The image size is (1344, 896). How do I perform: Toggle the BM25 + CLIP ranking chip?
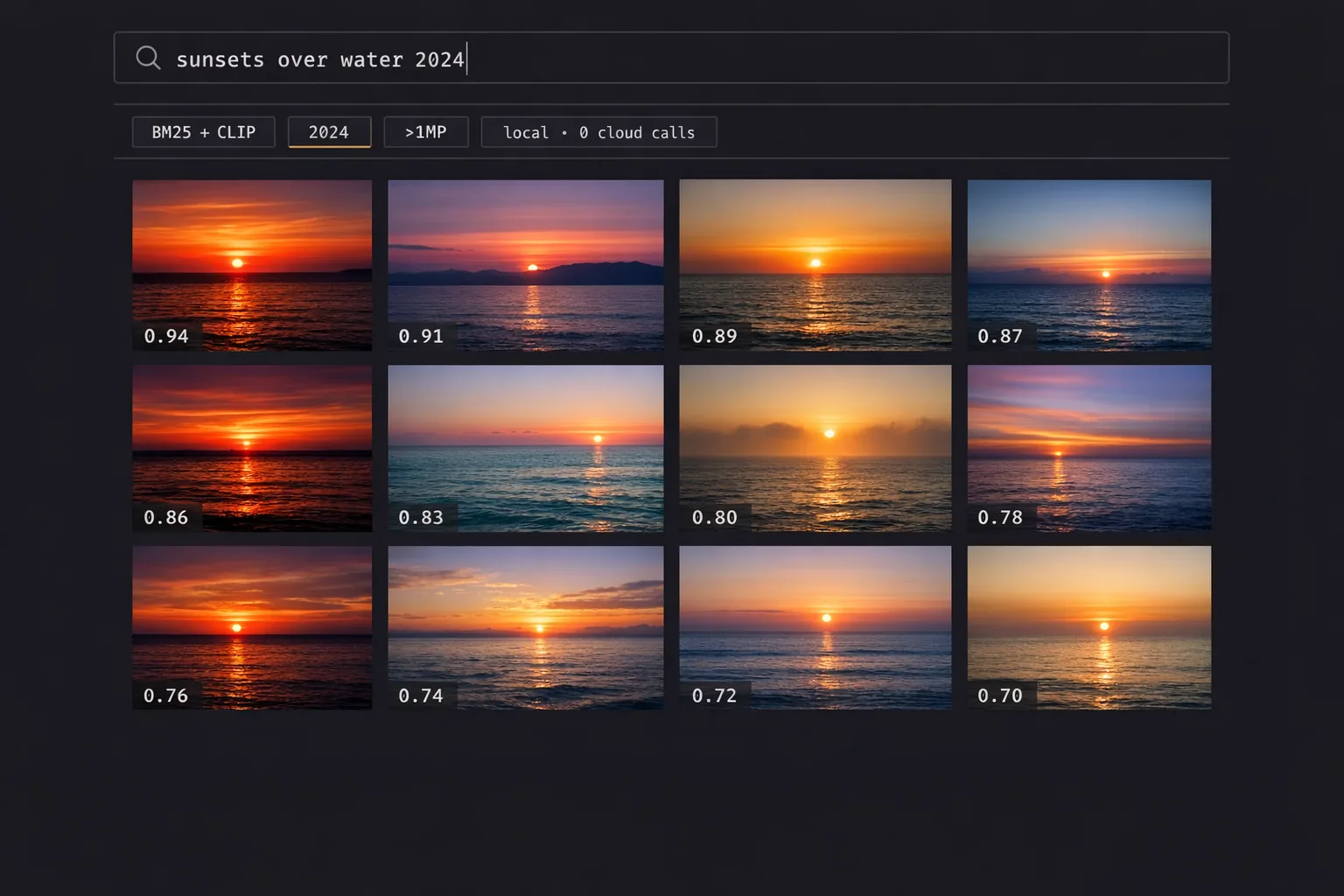pyautogui.click(x=204, y=132)
